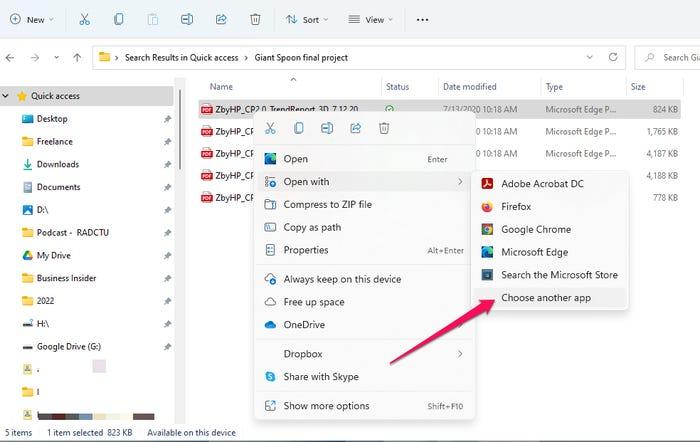Go up one folder level arrow
This screenshot has height=442, width=700.
tap(77, 58)
